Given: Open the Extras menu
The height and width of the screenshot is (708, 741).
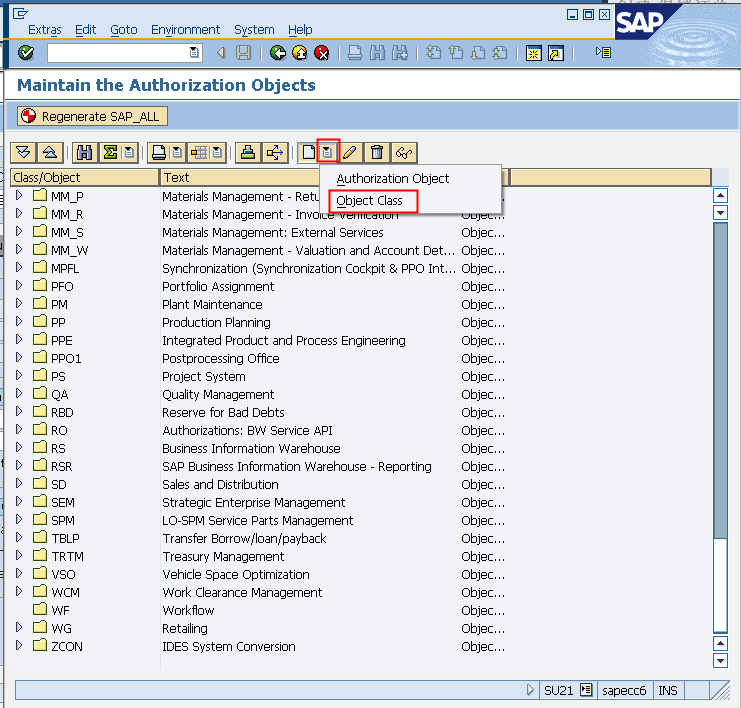Looking at the screenshot, I should (x=44, y=30).
